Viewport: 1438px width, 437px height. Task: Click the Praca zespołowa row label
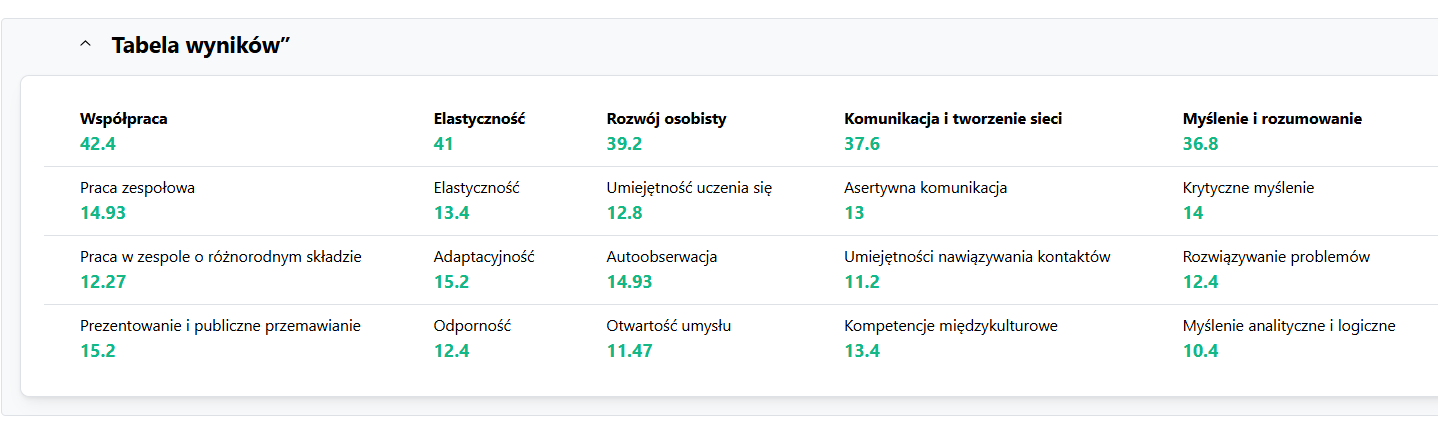pos(137,187)
